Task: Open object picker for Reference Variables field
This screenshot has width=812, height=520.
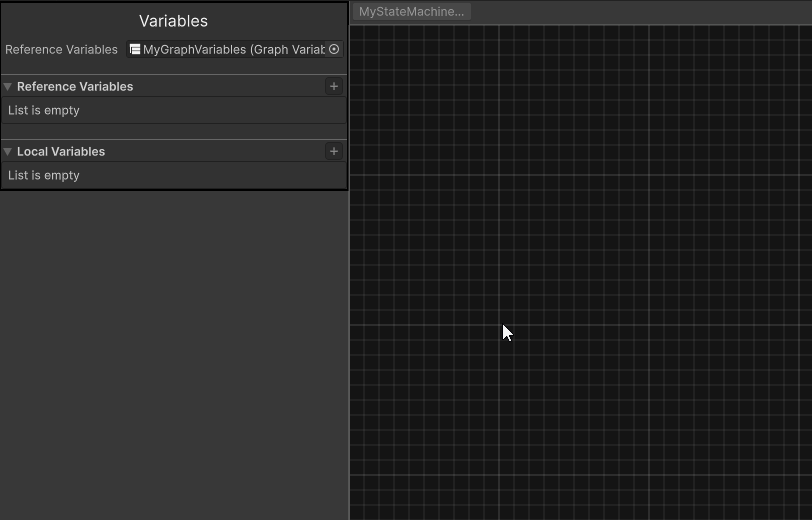Action: click(334, 49)
